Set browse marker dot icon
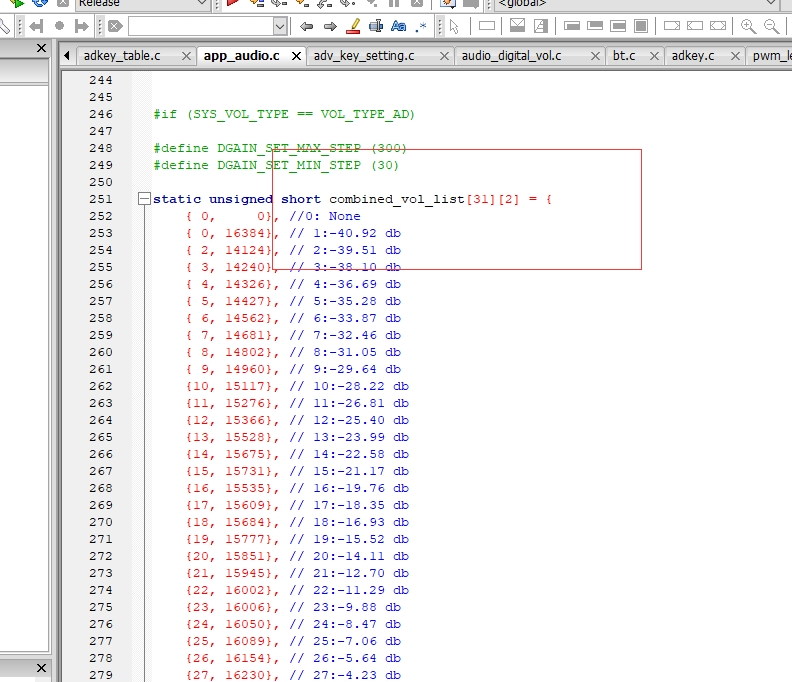Image resolution: width=792 pixels, height=682 pixels. 60,26
